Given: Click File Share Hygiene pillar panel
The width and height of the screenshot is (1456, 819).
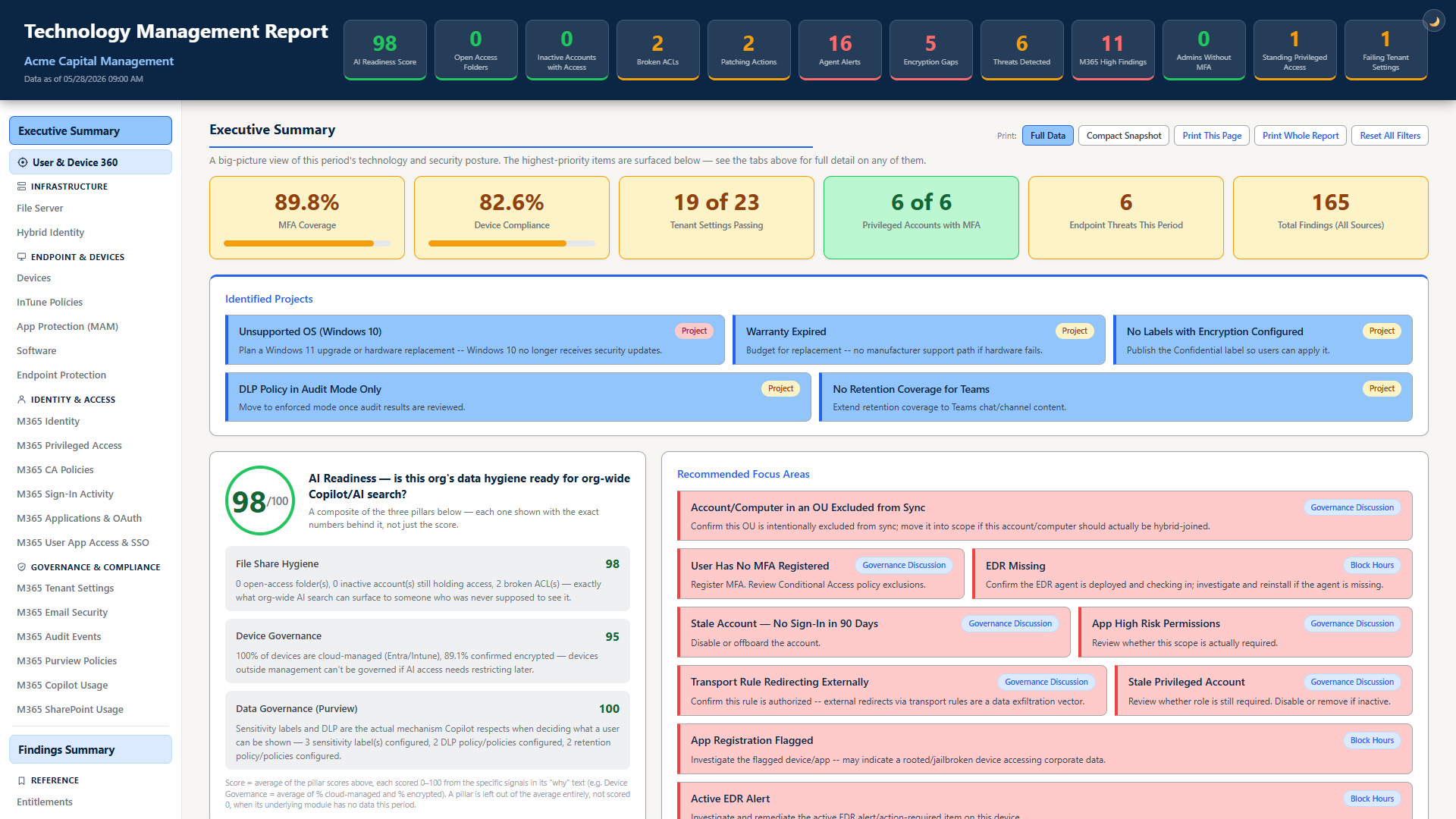Looking at the screenshot, I should [x=428, y=579].
